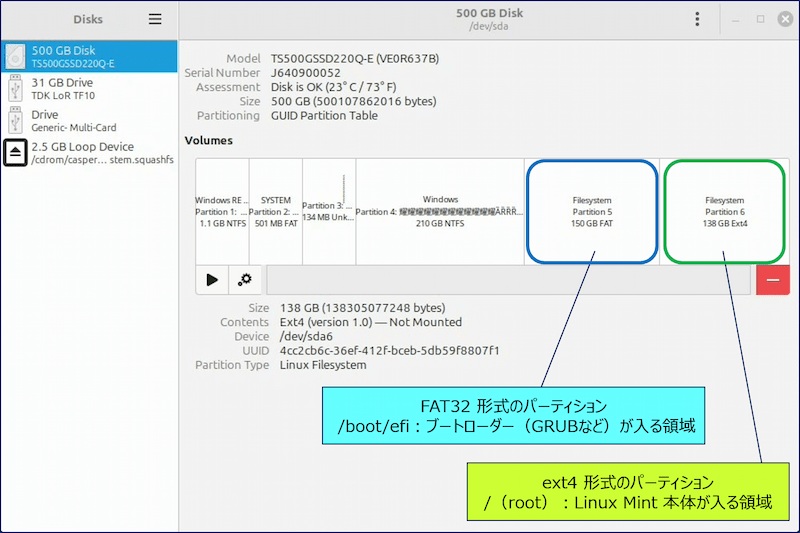This screenshot has height=533, width=800.
Task: Minimize the Disks window
Action: [x=735, y=19]
